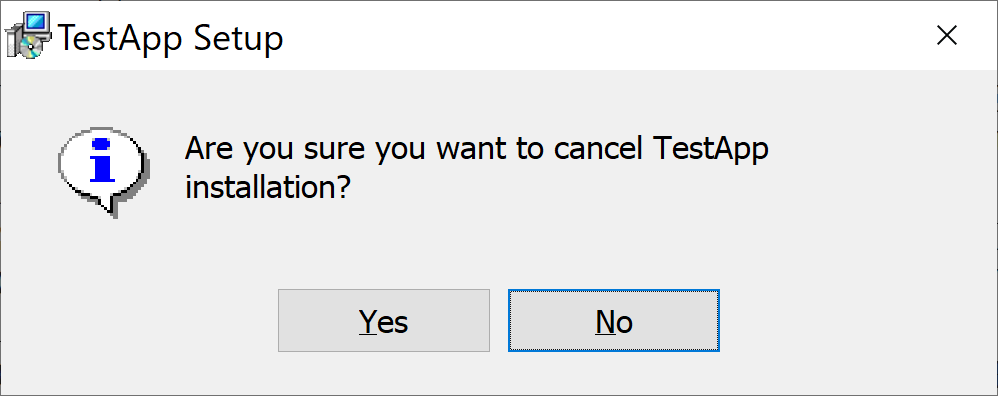The image size is (998, 396).
Task: Close the TestApp Setup dialog with X
Action: (947, 36)
